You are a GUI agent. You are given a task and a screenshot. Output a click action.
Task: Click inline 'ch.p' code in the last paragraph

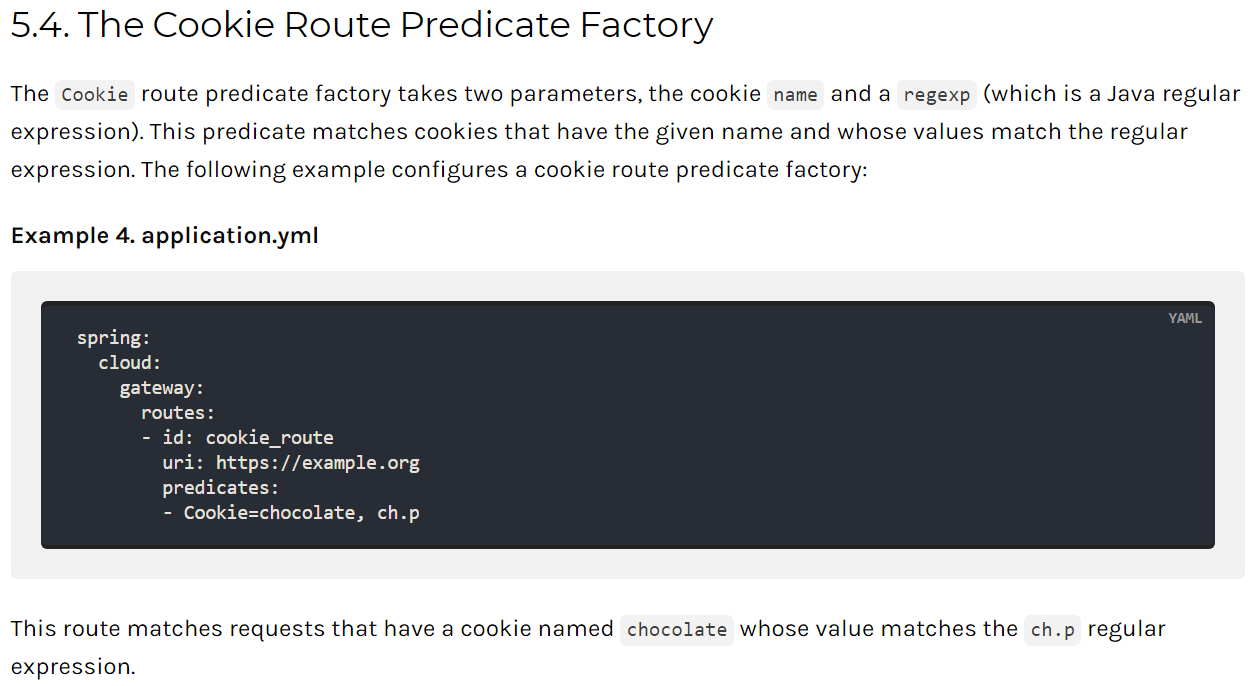coord(1054,630)
